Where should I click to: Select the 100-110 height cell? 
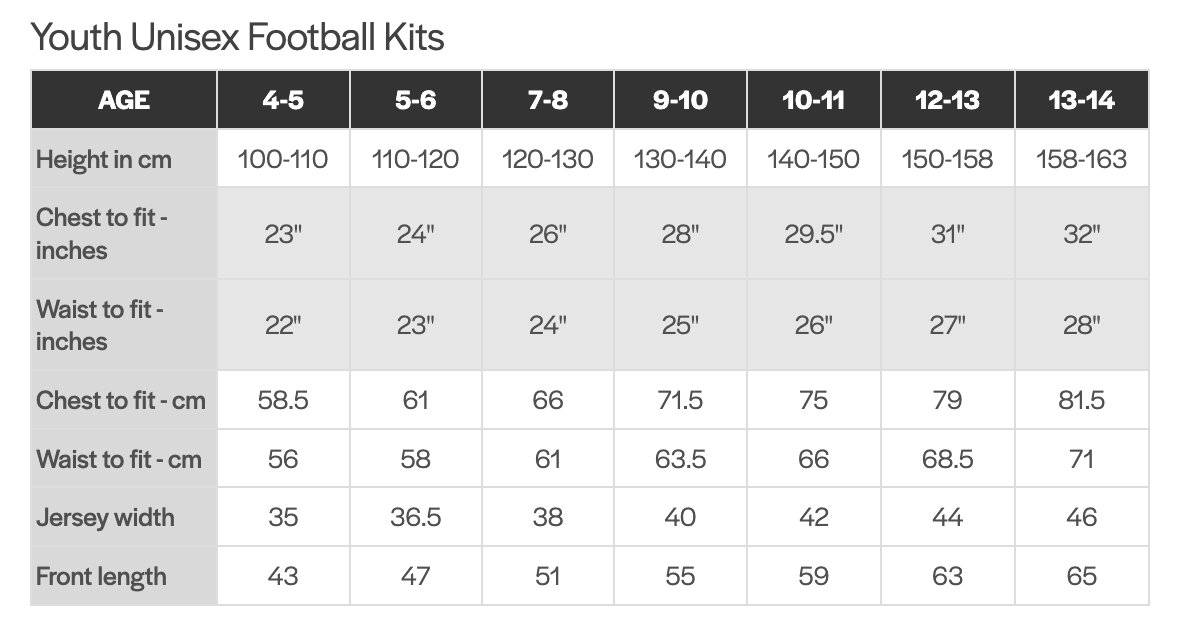(283, 159)
